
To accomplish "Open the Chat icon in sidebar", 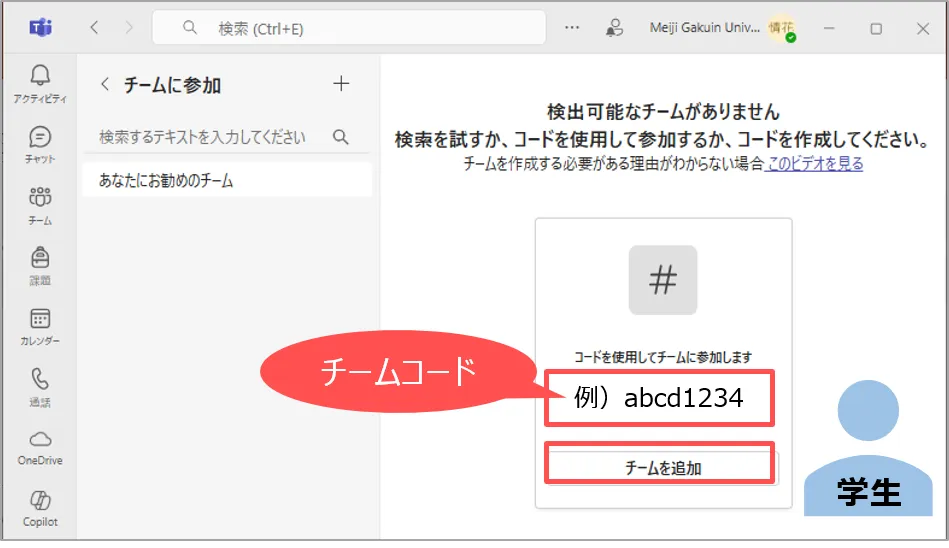I will tap(40, 143).
